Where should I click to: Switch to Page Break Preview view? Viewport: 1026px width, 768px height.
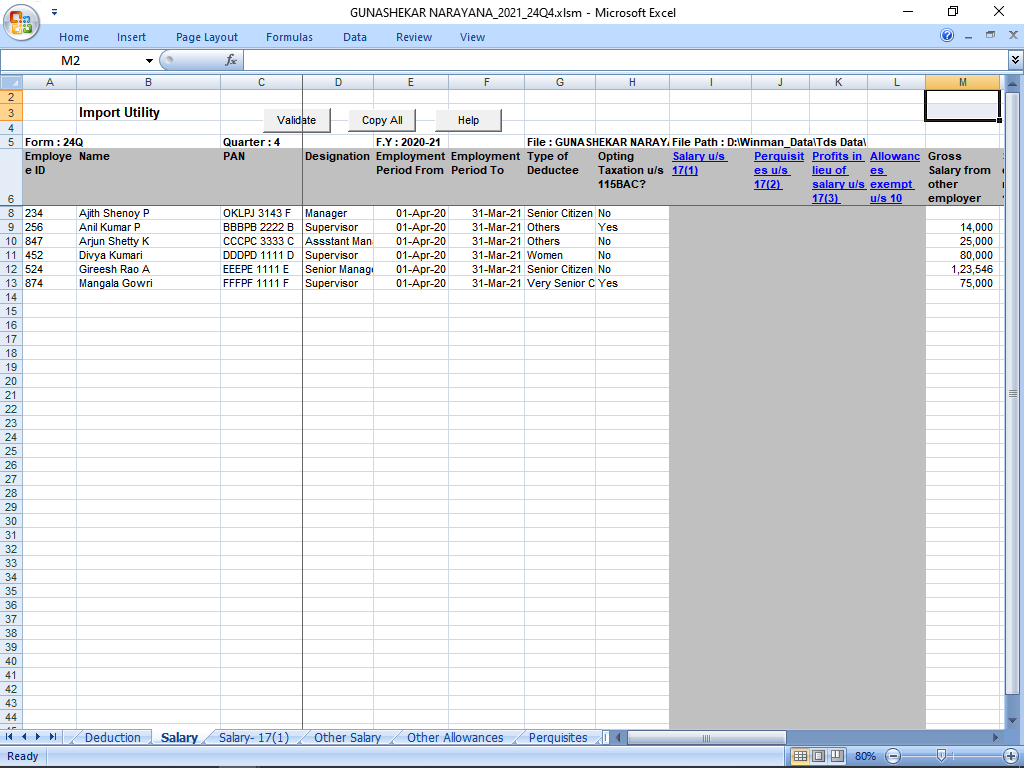point(836,756)
